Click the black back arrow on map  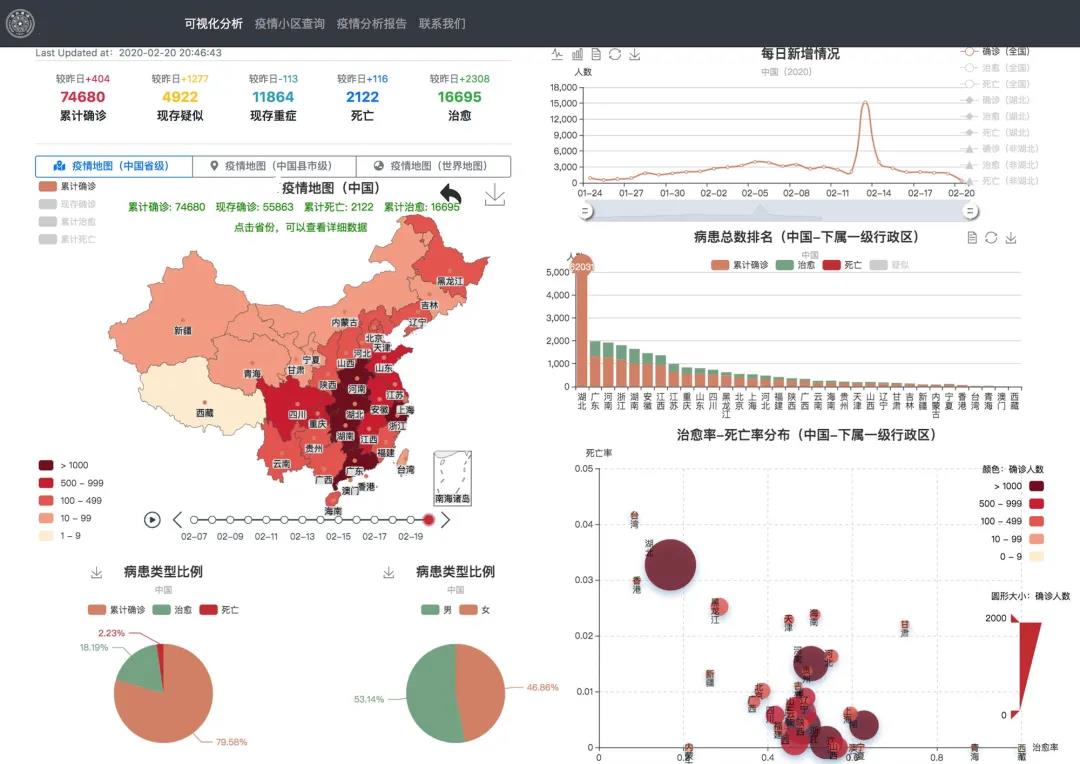point(451,194)
